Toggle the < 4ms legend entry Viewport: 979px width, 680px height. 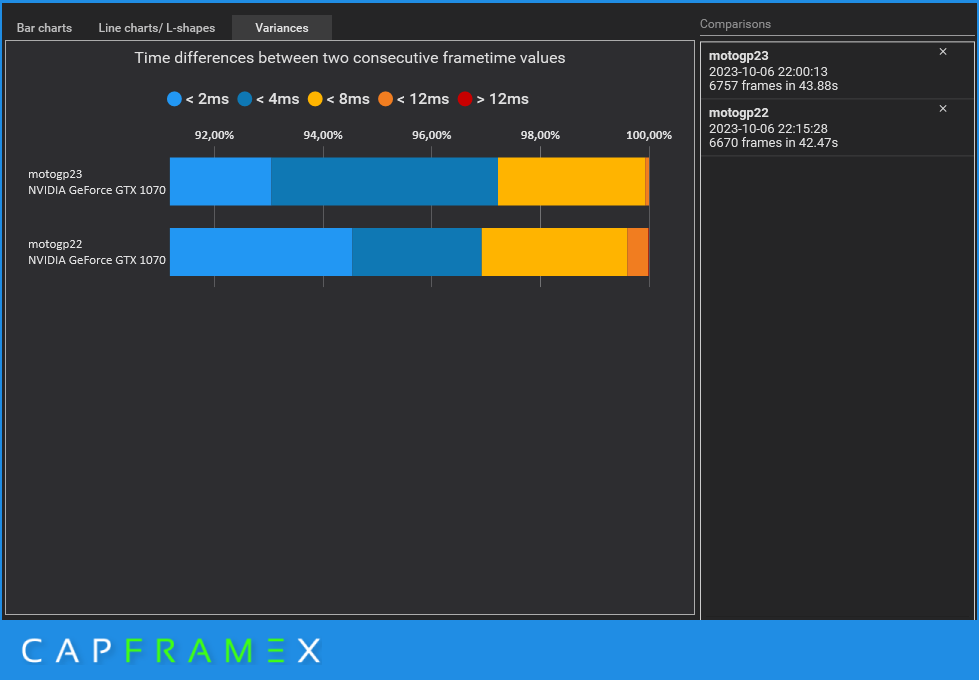tap(268, 99)
